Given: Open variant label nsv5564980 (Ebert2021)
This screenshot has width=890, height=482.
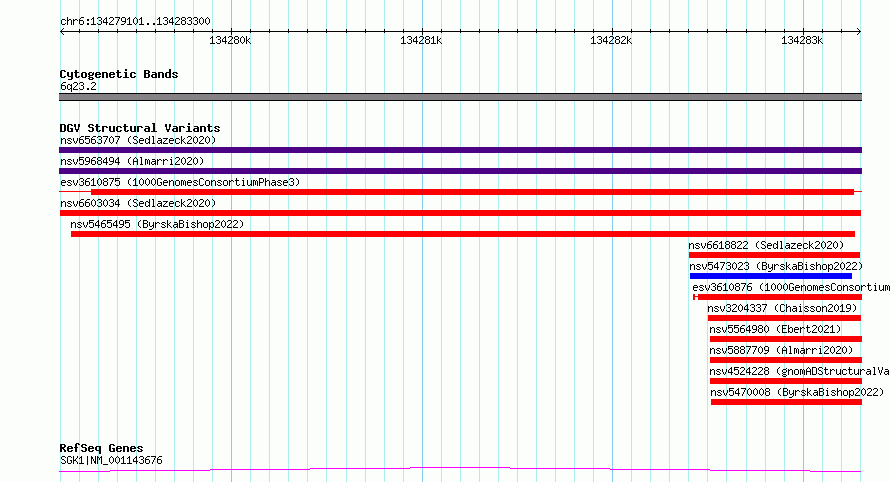Looking at the screenshot, I should pyautogui.click(x=775, y=329).
